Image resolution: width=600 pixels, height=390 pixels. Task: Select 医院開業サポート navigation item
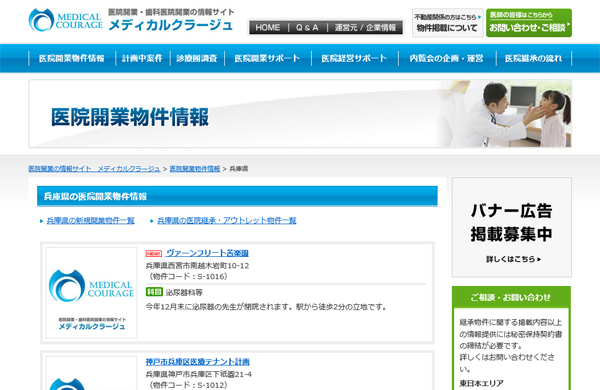267,58
